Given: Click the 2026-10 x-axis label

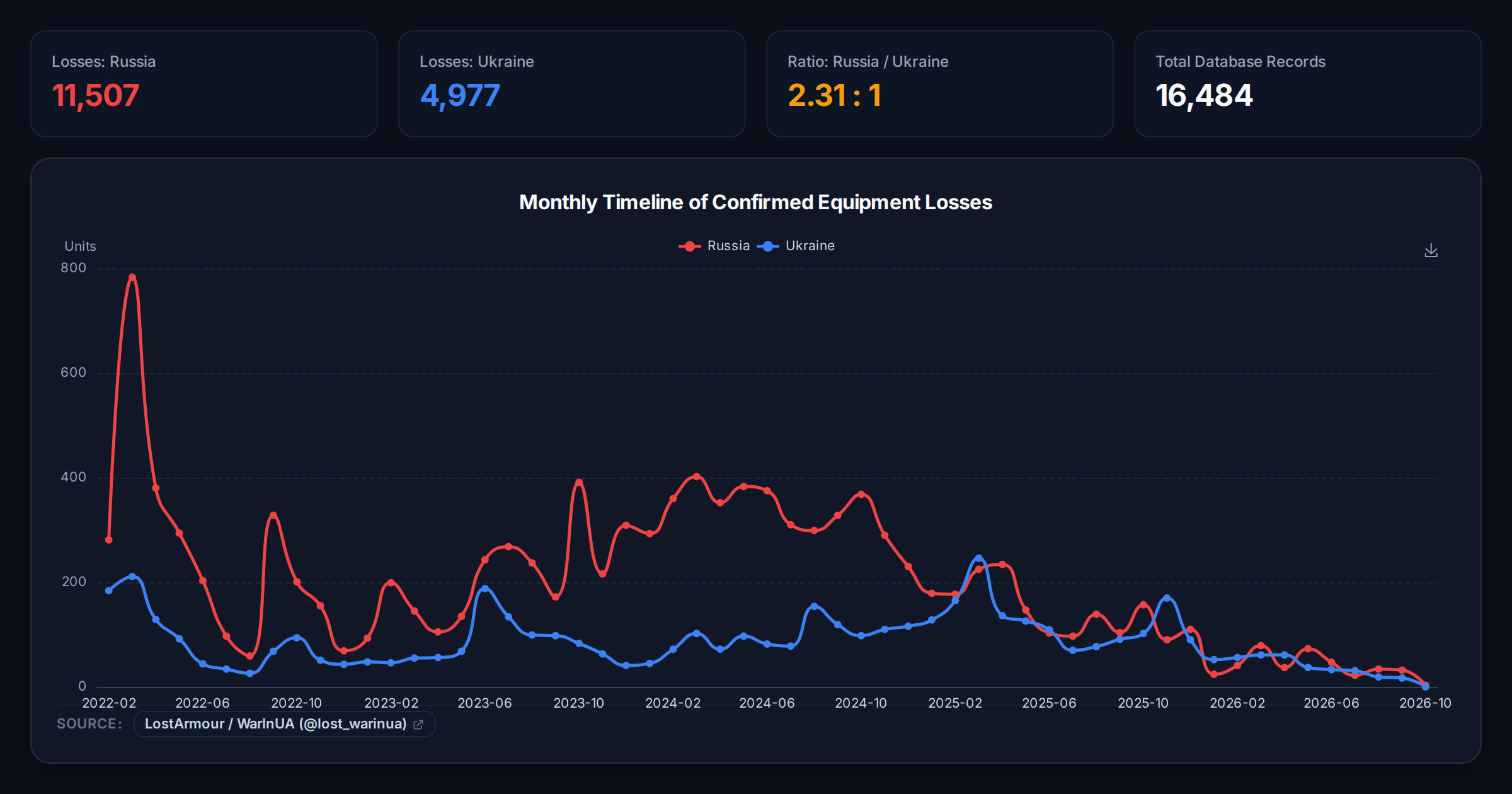Looking at the screenshot, I should pyautogui.click(x=1425, y=703).
